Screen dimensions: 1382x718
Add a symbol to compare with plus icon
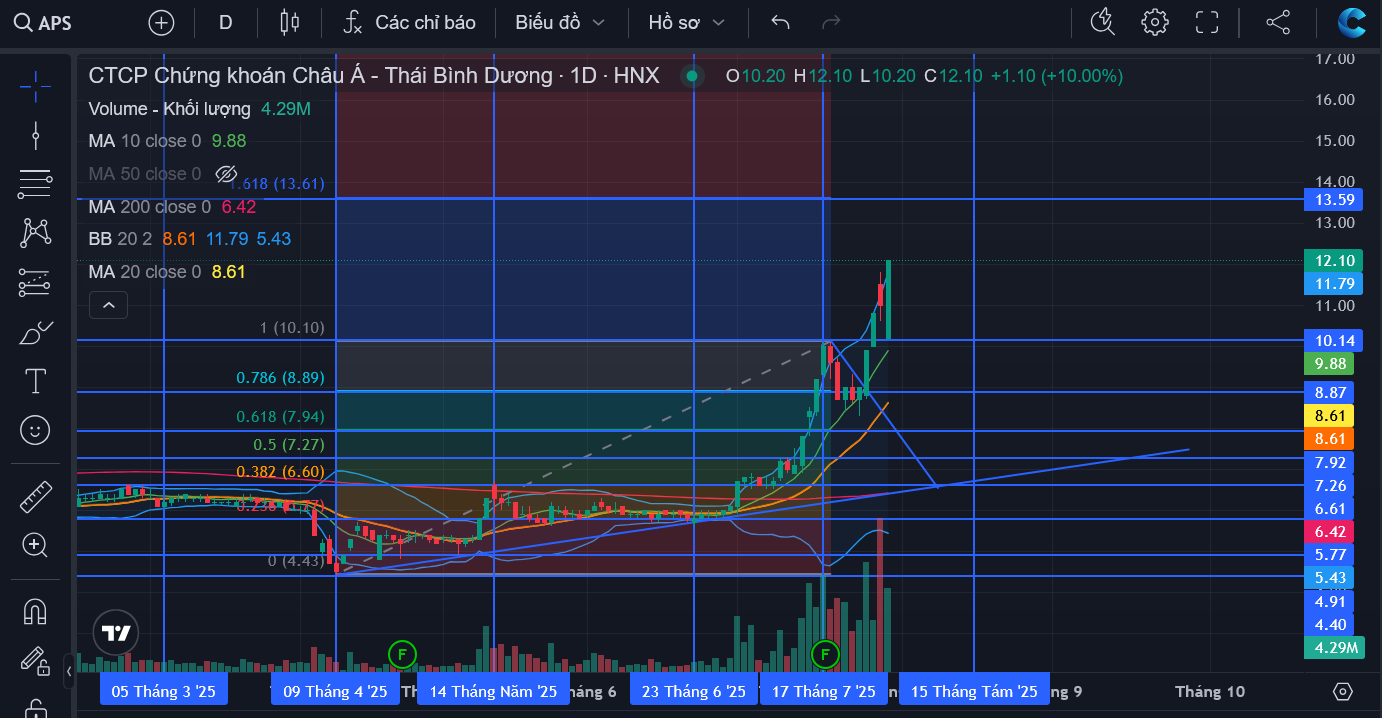(x=161, y=22)
